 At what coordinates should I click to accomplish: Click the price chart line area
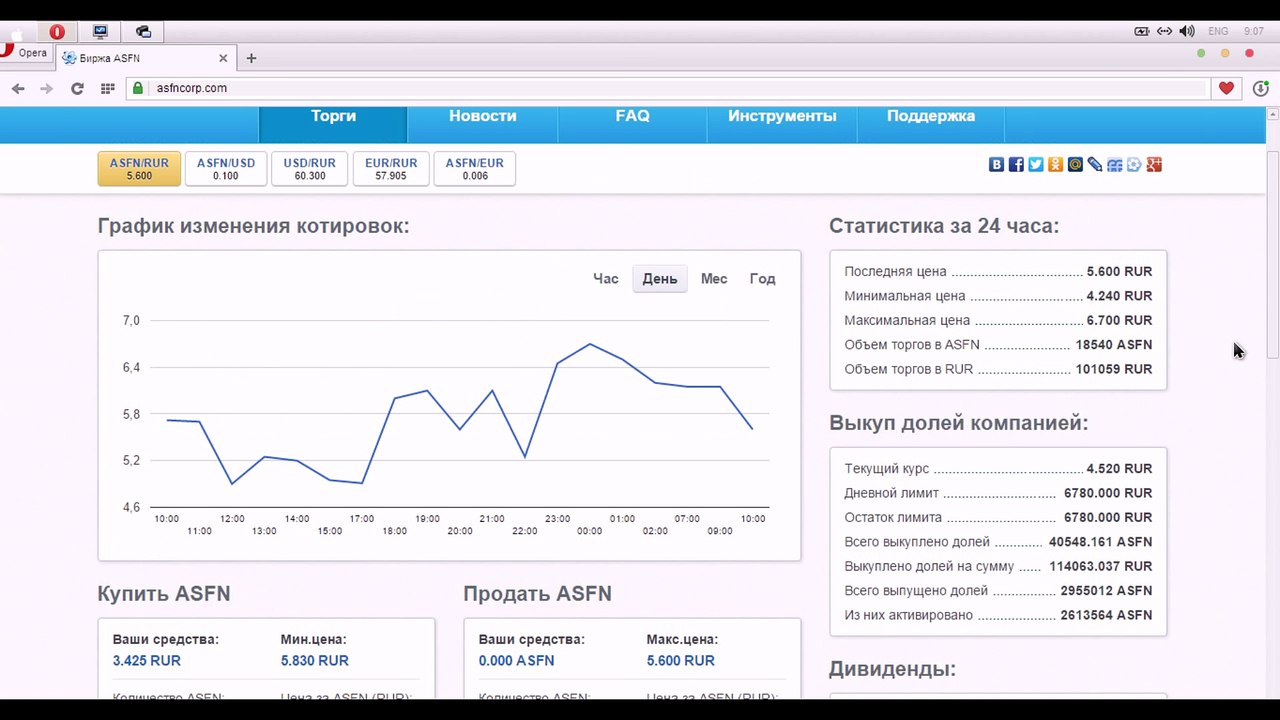point(459,415)
